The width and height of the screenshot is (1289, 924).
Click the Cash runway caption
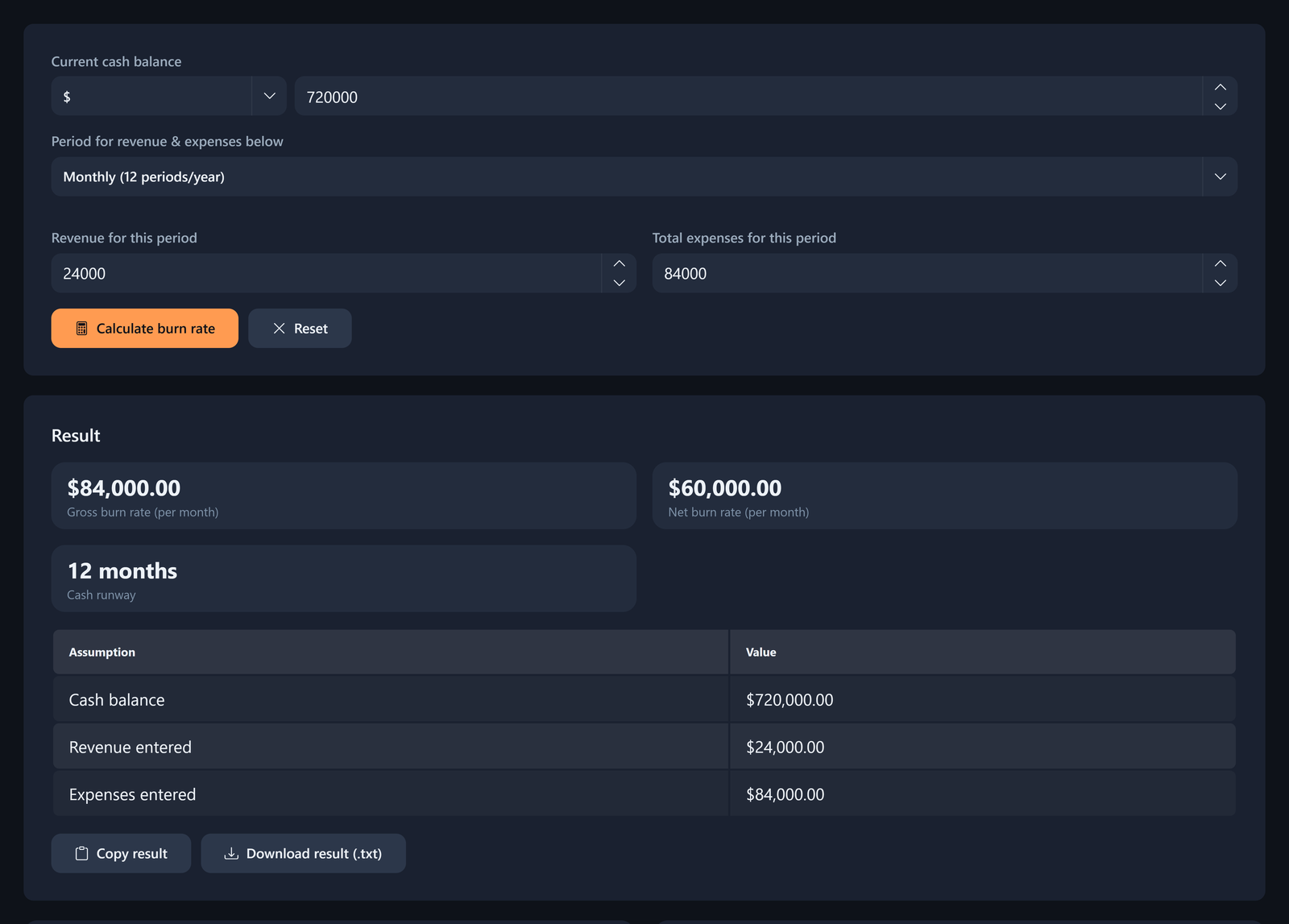point(102,595)
